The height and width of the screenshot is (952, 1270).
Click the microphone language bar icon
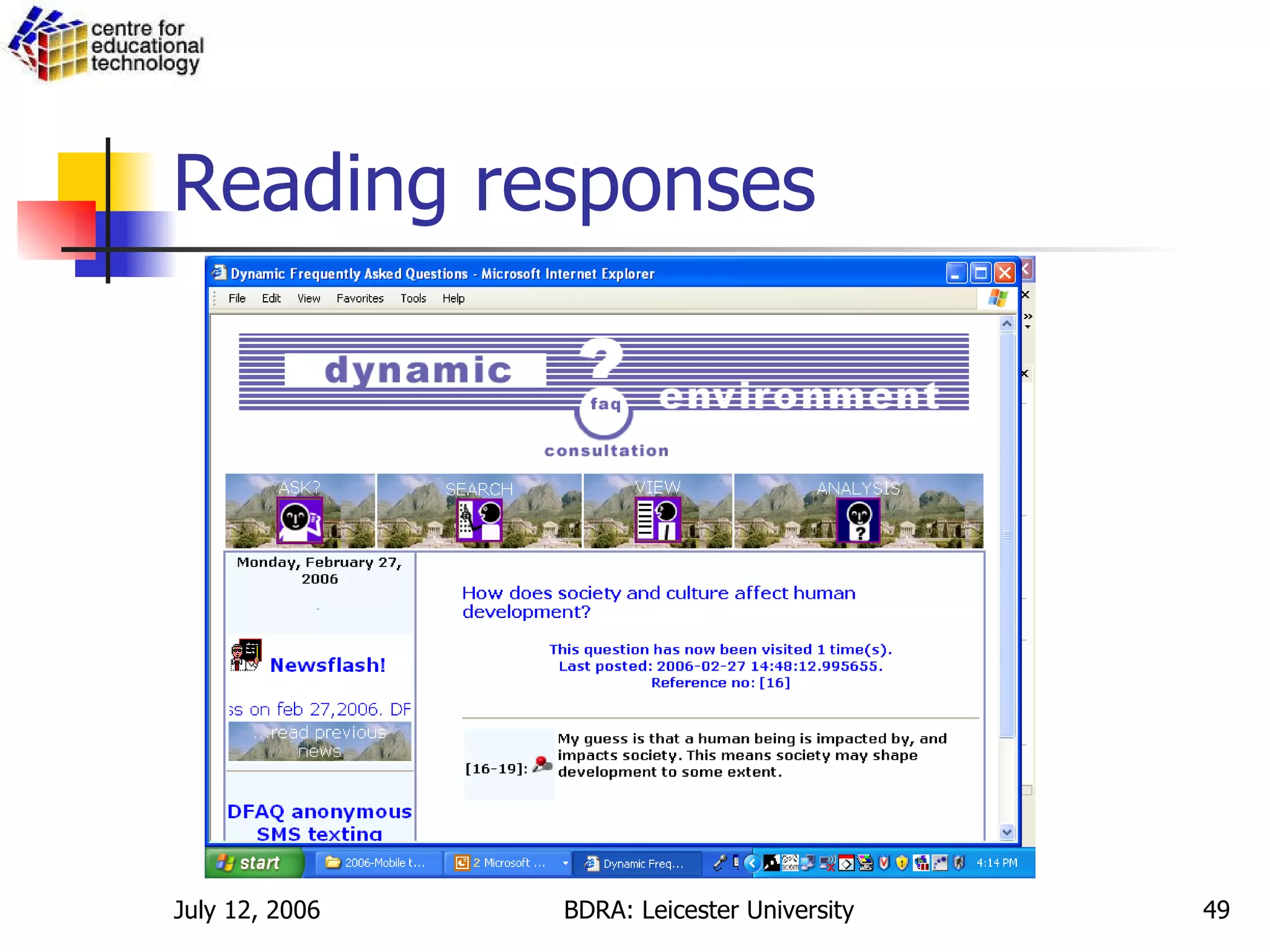[719, 863]
